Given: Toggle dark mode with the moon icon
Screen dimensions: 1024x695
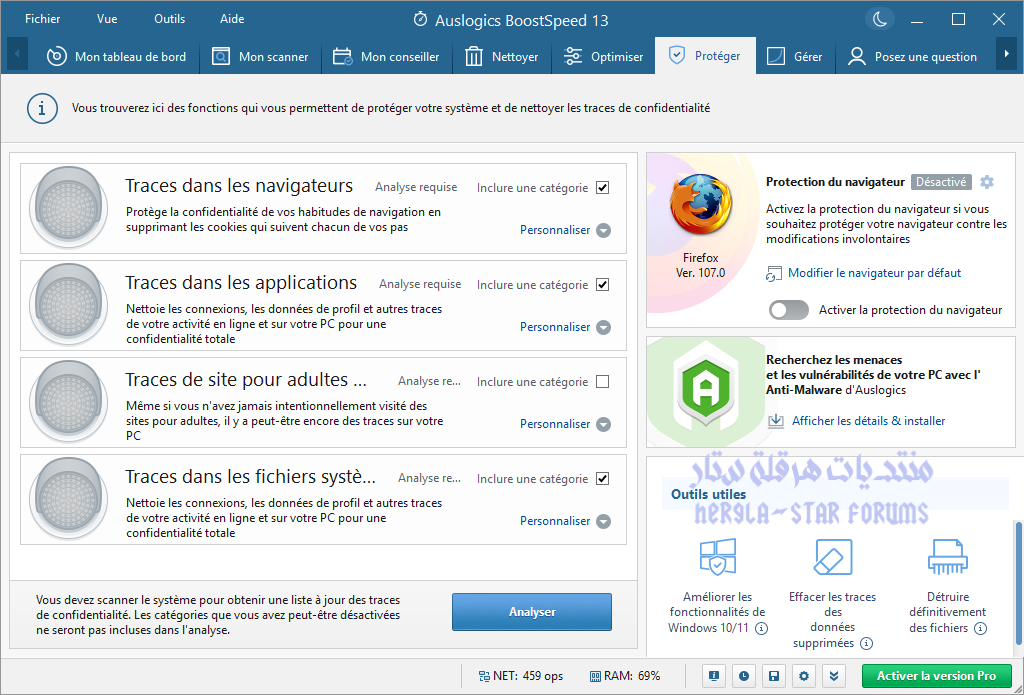Looking at the screenshot, I should click(x=880, y=19).
